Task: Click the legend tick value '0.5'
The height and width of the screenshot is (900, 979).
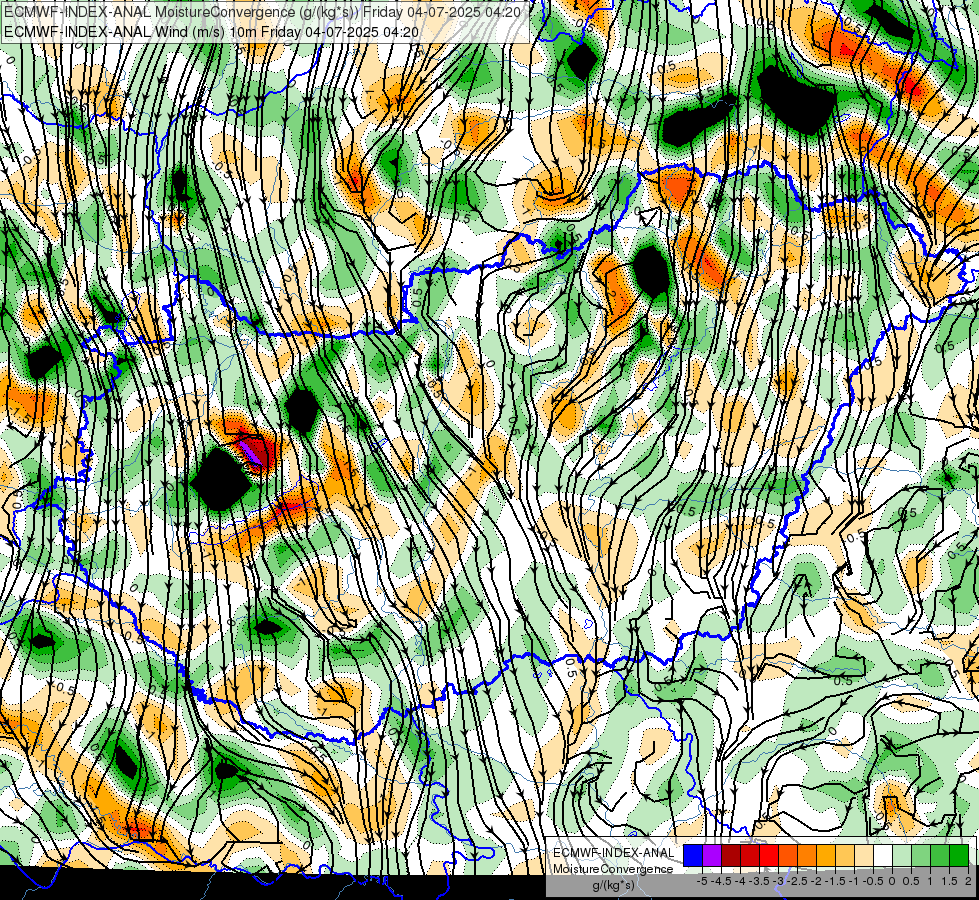Action: (x=911, y=881)
